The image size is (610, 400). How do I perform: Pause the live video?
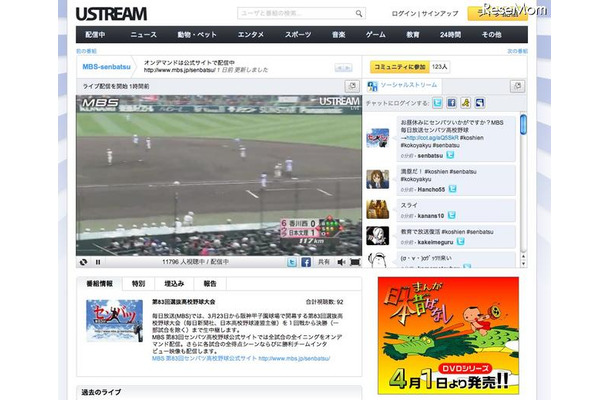tap(98, 262)
